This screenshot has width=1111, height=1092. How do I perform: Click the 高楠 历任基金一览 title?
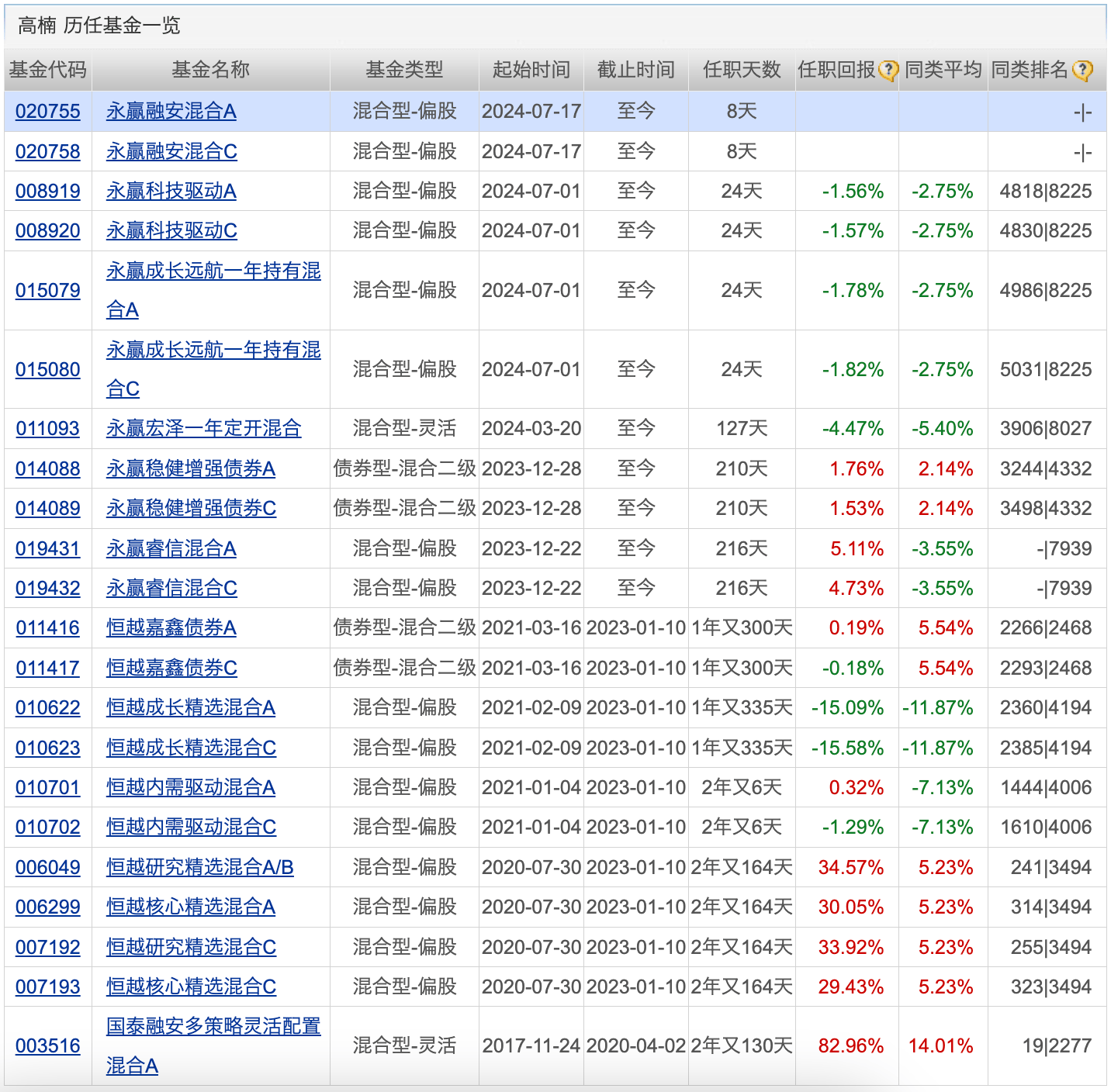(99, 26)
